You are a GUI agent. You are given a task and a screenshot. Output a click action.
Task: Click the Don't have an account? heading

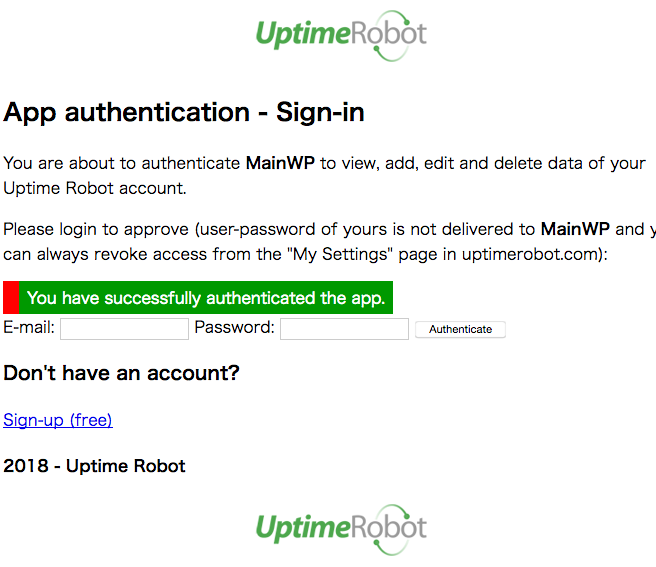(x=121, y=373)
